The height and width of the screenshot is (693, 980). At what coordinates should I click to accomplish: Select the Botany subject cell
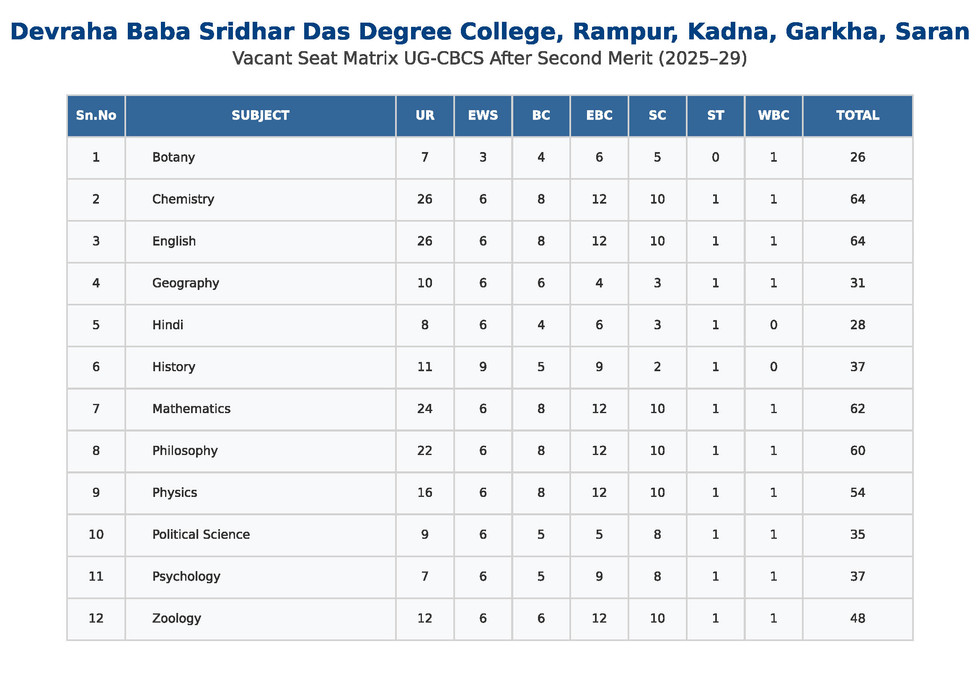click(174, 157)
